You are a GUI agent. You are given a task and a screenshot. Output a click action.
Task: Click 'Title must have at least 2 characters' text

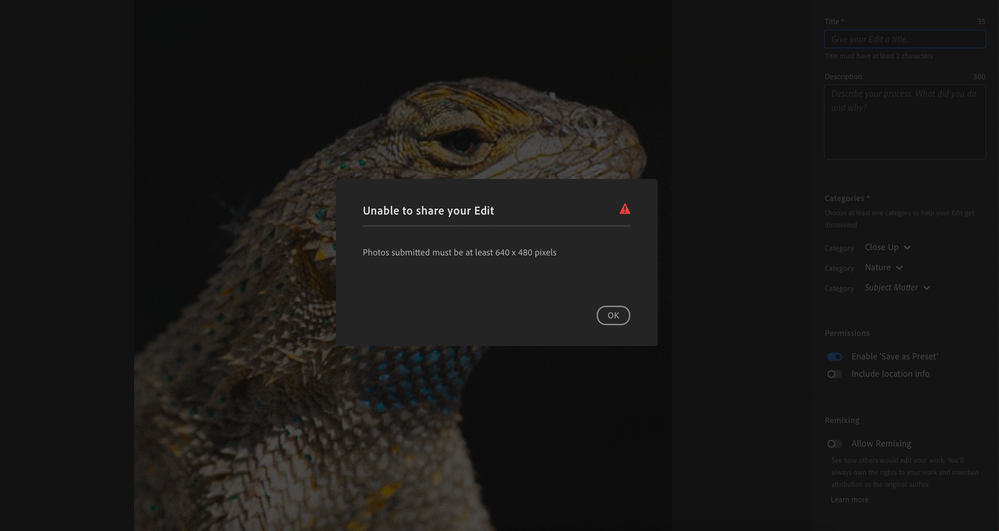point(878,56)
